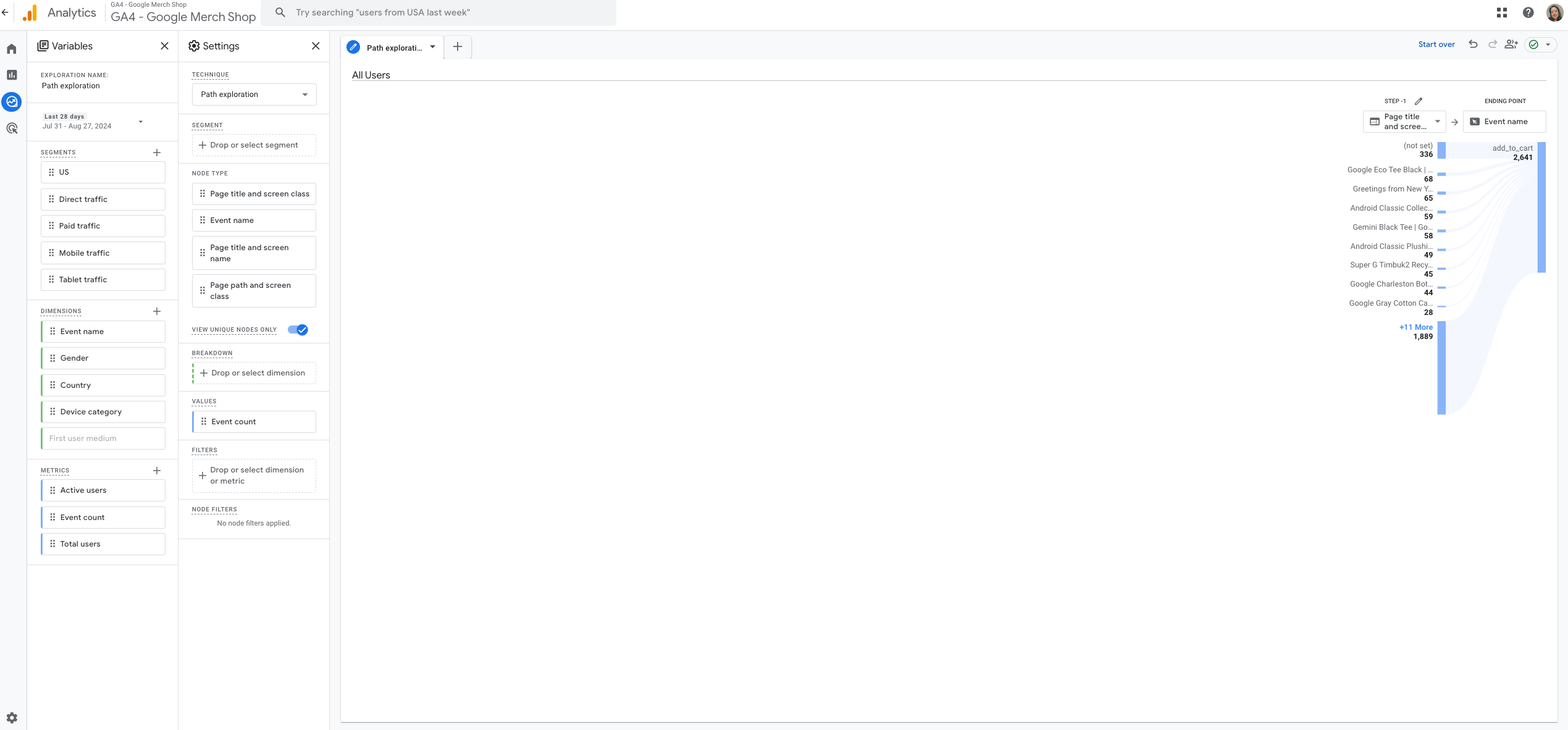The width and height of the screenshot is (1568, 730).
Task: Select the Device category dimension
Action: (x=103, y=412)
